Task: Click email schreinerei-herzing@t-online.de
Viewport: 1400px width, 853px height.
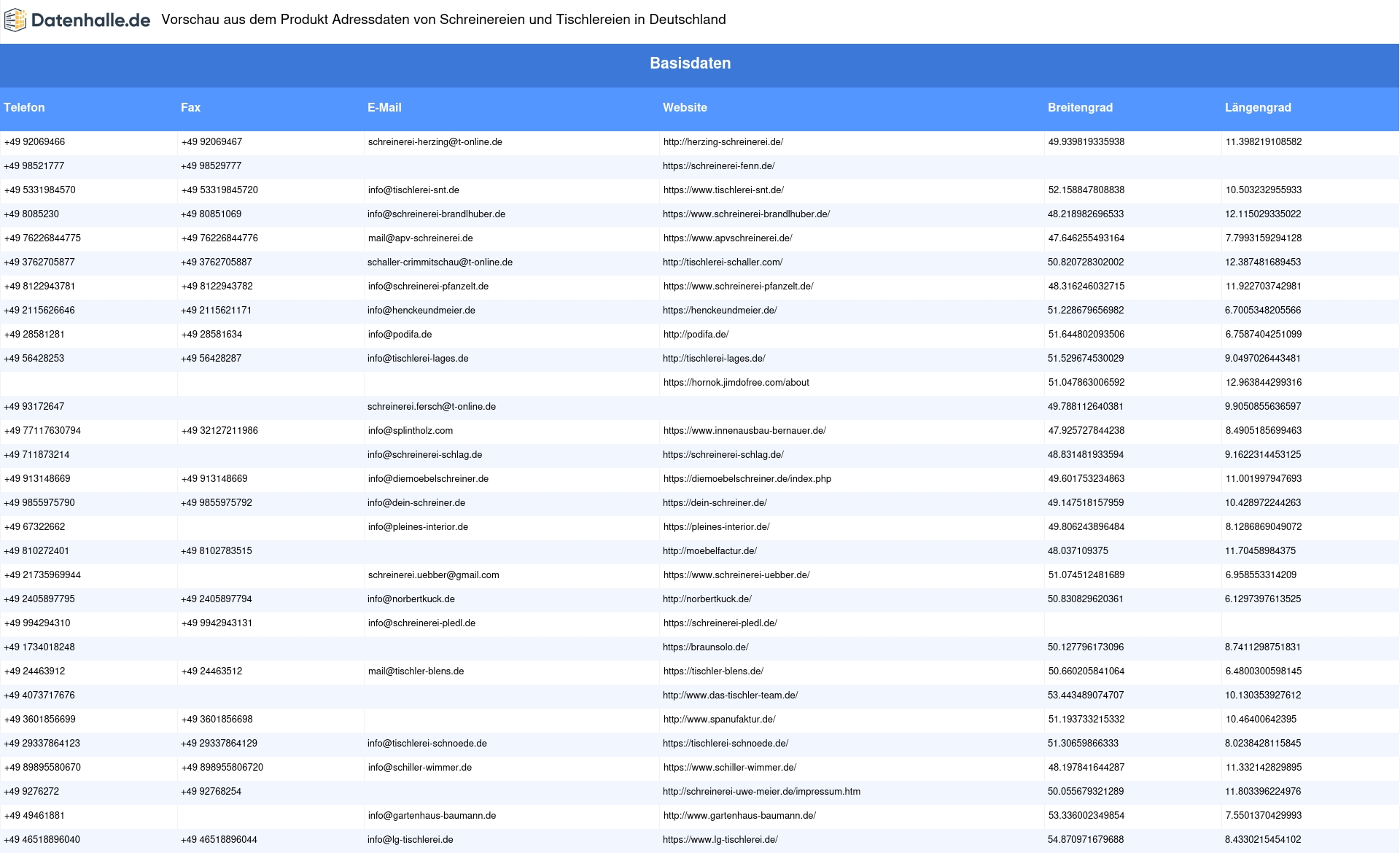Action: coord(435,142)
